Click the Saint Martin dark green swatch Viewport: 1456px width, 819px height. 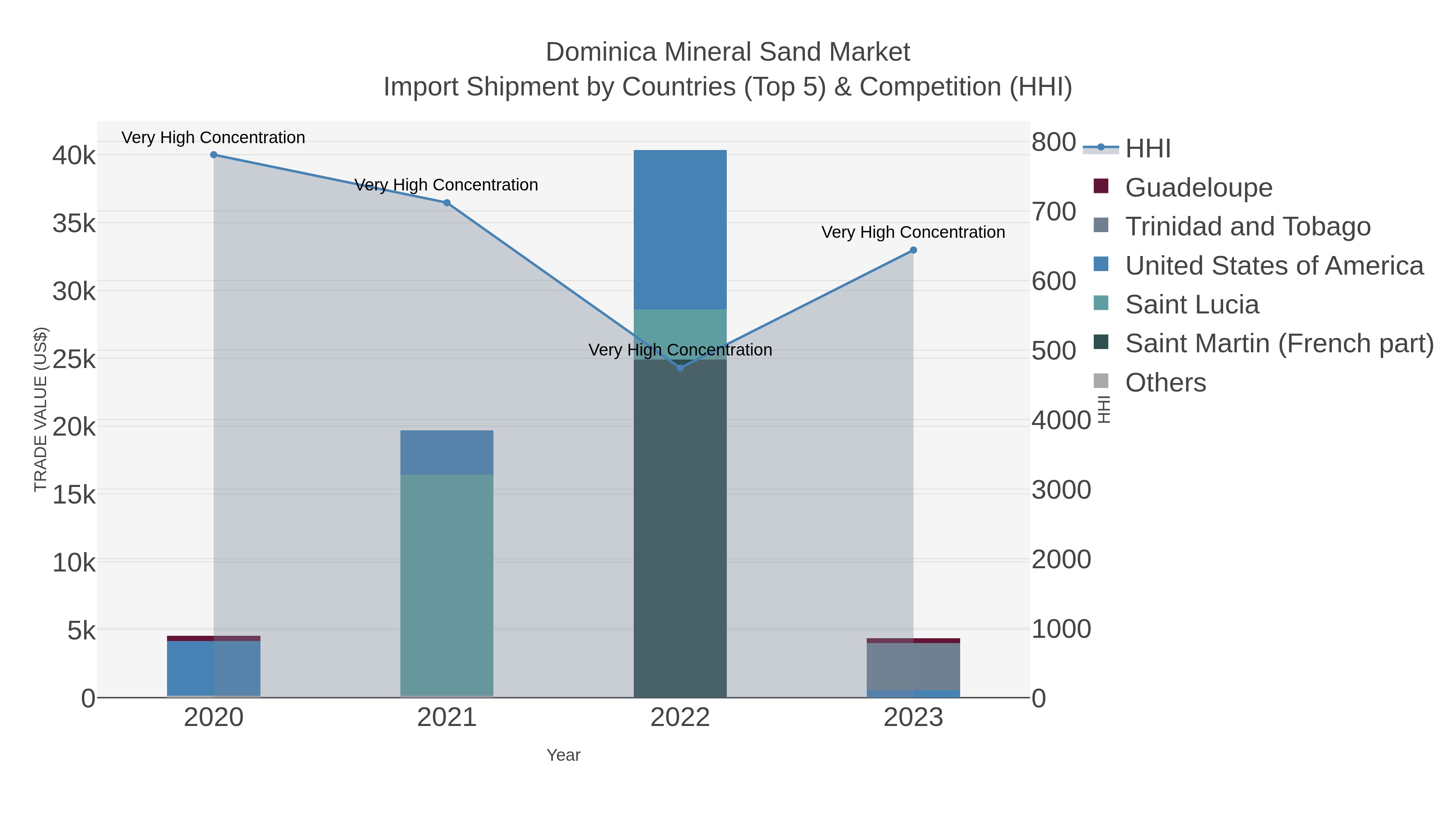coord(1101,342)
